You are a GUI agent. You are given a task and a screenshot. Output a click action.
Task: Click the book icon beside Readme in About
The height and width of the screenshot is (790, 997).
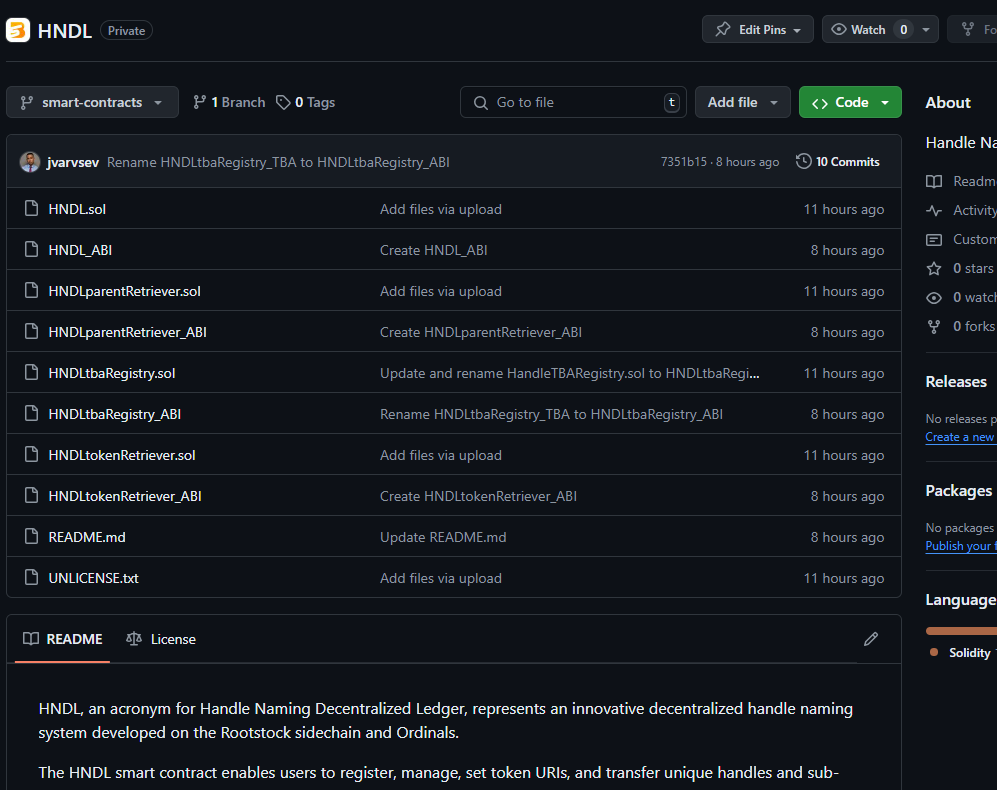point(934,181)
